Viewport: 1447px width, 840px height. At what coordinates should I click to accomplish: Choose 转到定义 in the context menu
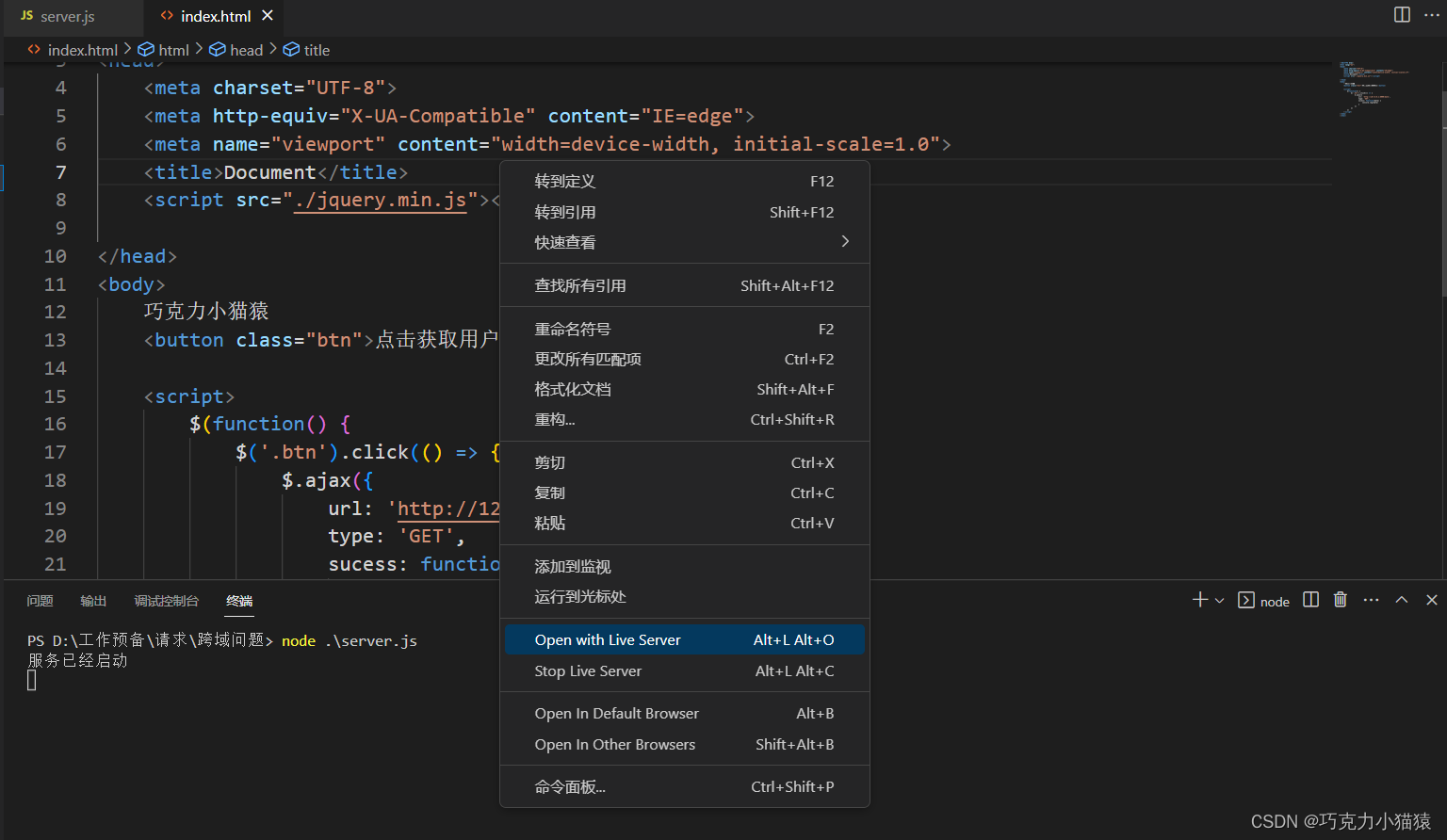(x=685, y=181)
